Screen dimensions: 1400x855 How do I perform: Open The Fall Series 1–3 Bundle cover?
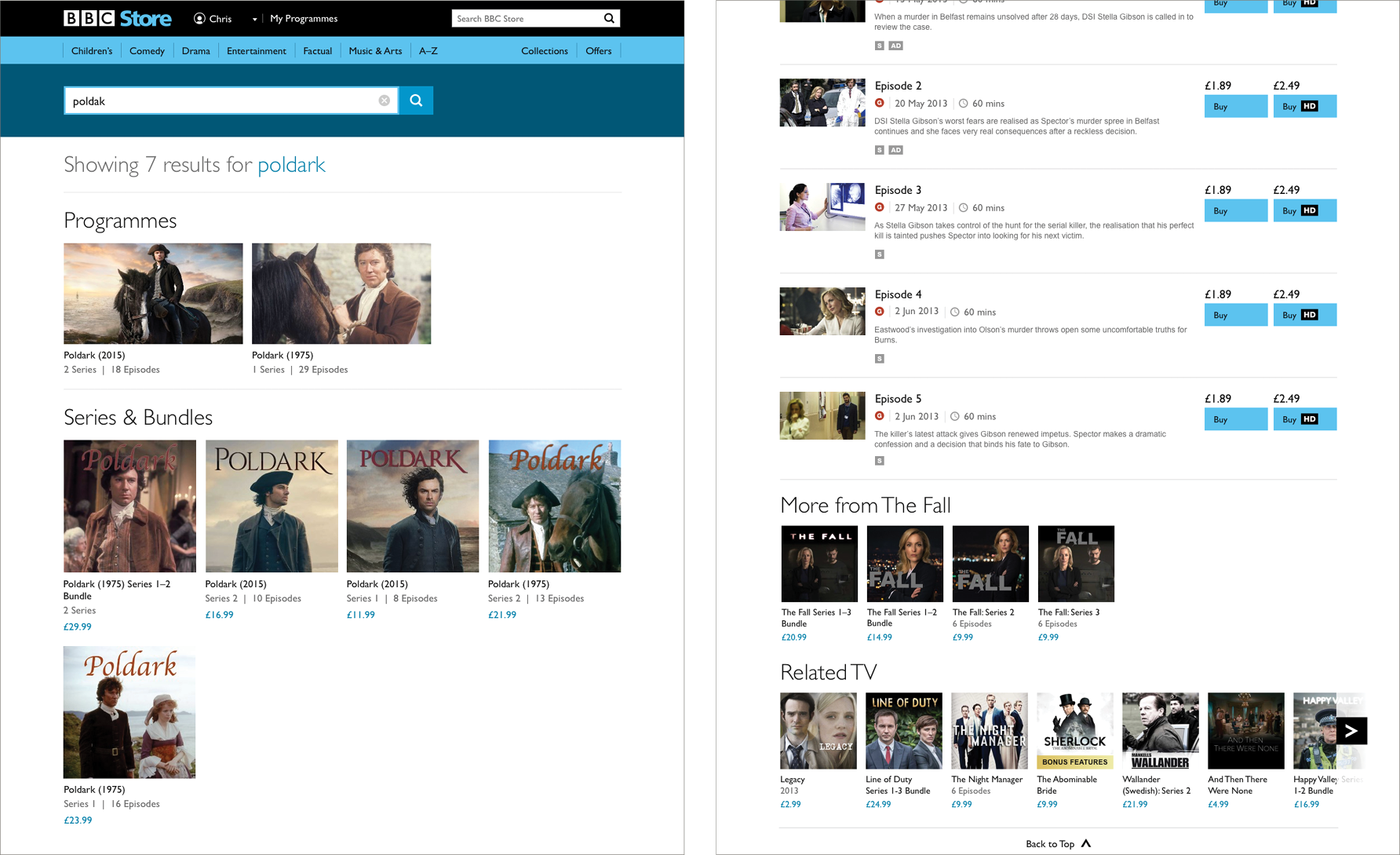tap(819, 564)
